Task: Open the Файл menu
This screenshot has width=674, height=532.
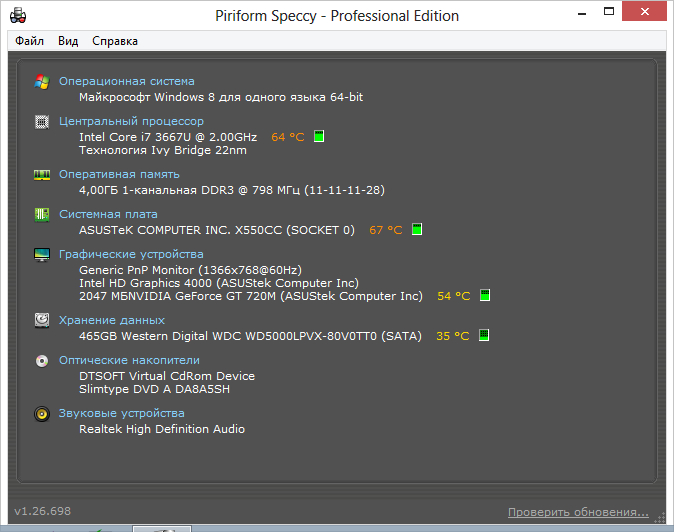Action: [x=29, y=41]
